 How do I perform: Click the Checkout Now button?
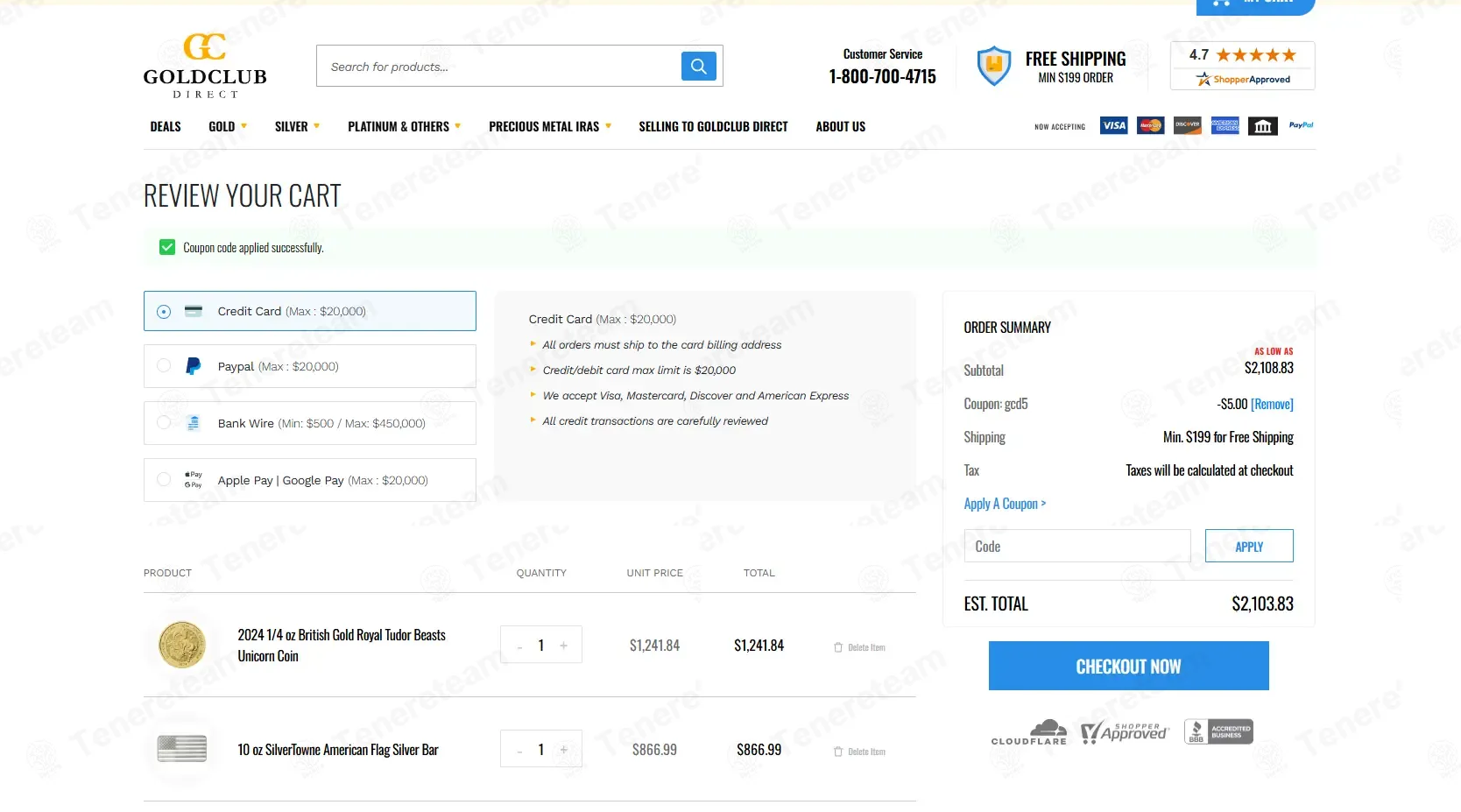click(1128, 666)
